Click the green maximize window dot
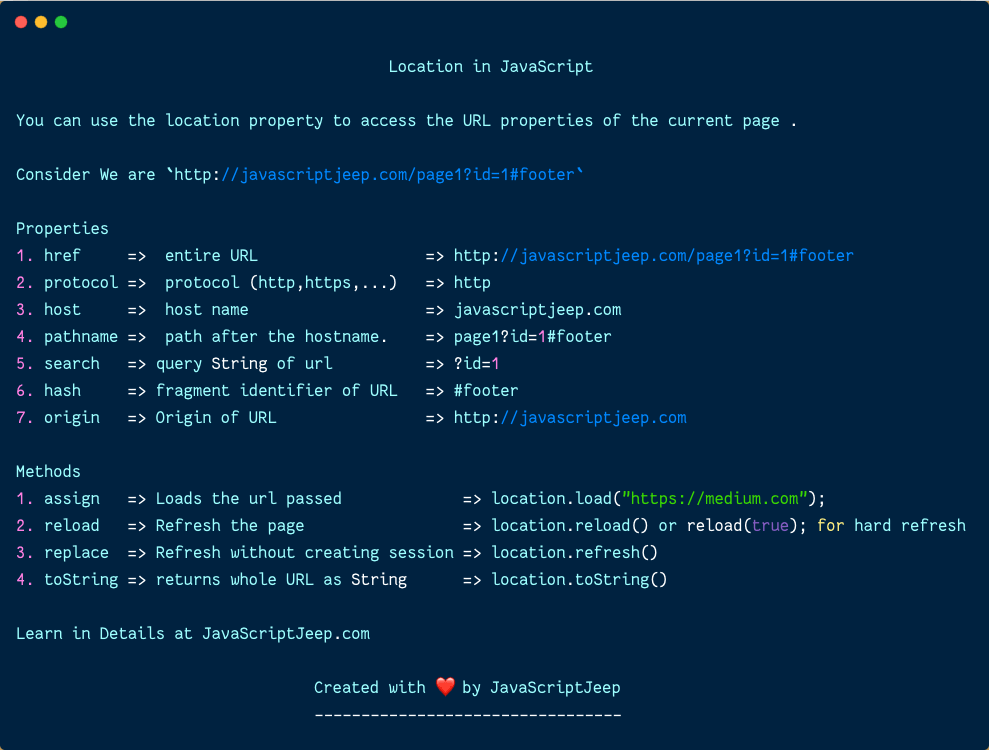The height and width of the screenshot is (750, 989). pyautogui.click(x=61, y=22)
